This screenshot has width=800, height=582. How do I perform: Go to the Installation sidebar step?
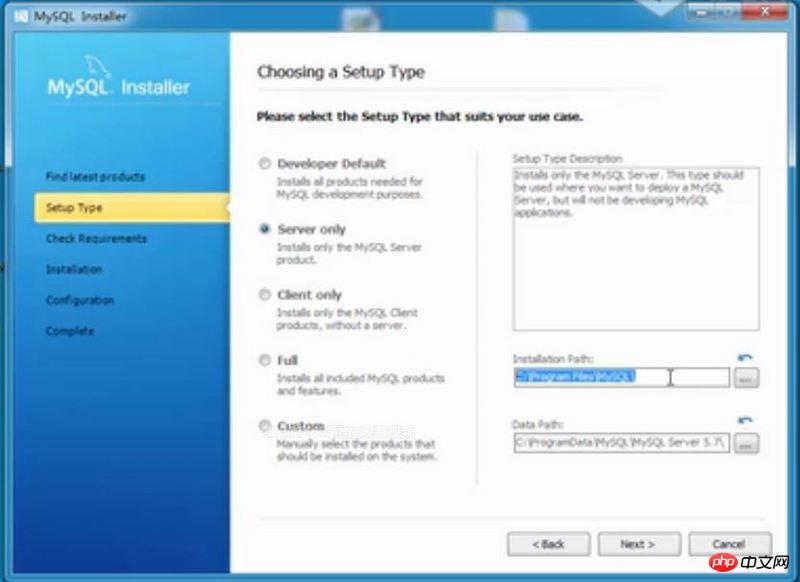click(74, 269)
